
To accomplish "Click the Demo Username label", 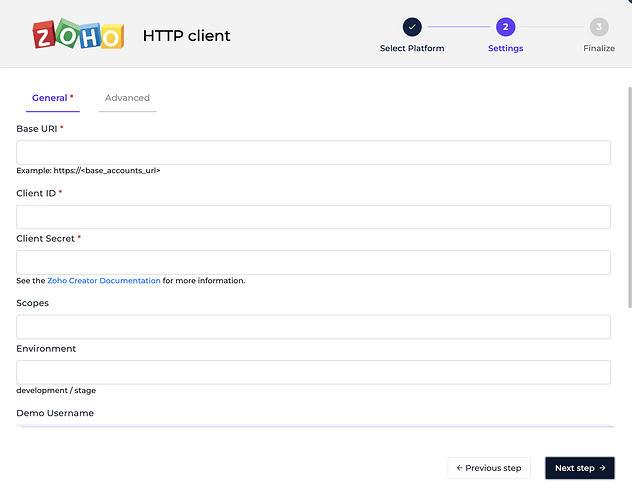I will tap(55, 413).
